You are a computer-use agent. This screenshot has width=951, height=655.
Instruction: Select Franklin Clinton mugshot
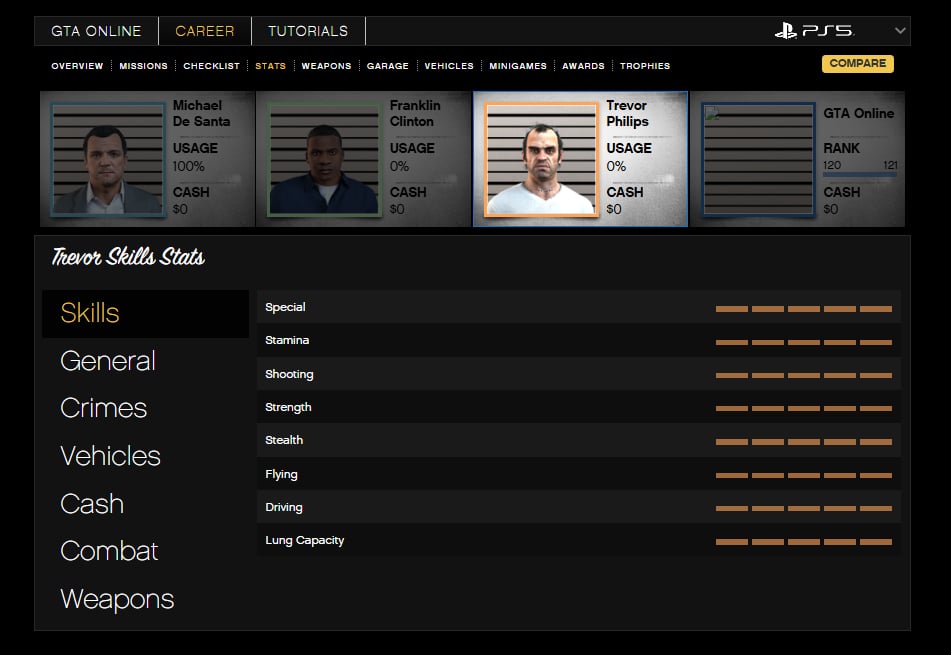pyautogui.click(x=324, y=160)
